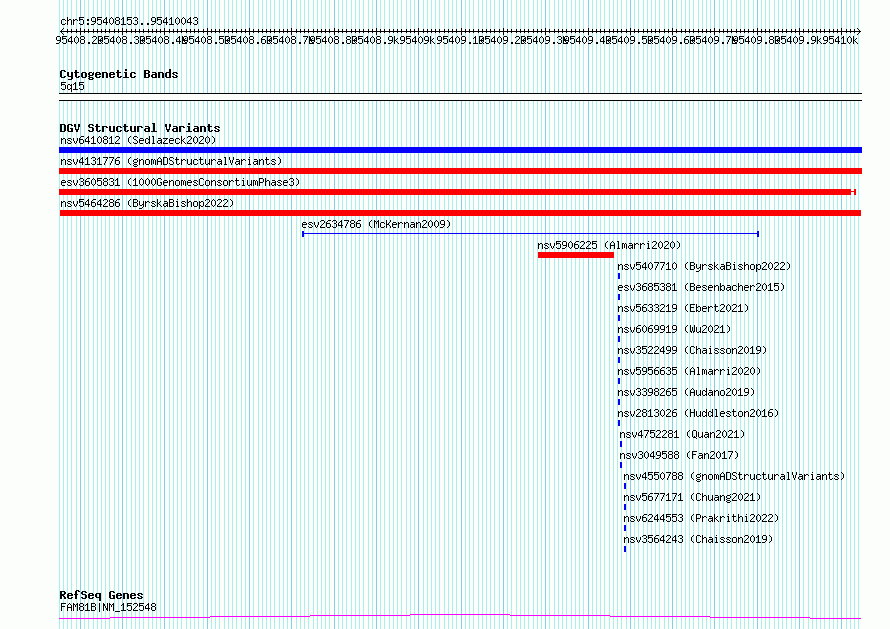Click the Cytogenetic Bands track heading

click(119, 74)
